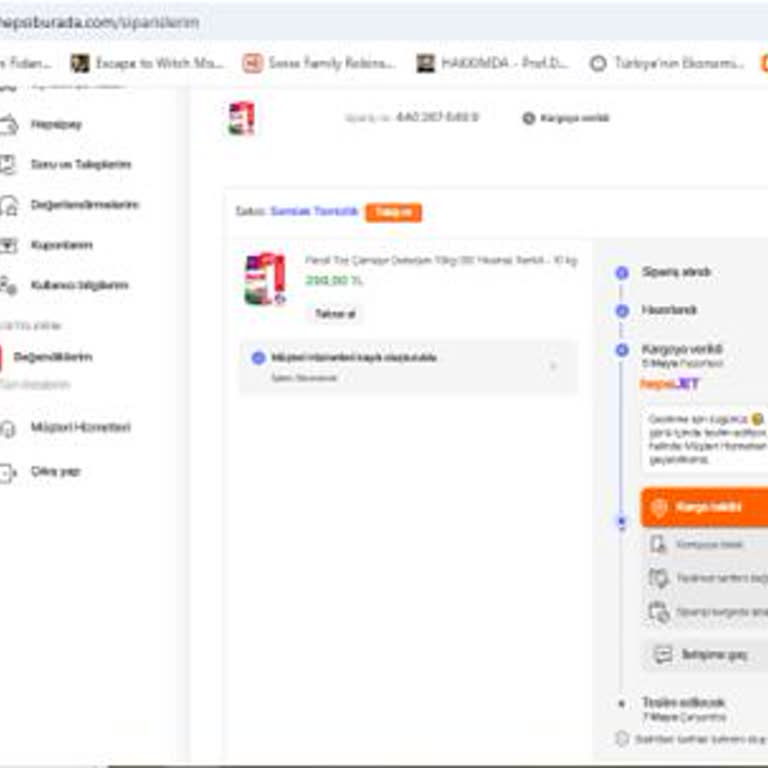The width and height of the screenshot is (768, 768).
Task: Click the Kargoya verildi status in order header
Action: (x=566, y=118)
